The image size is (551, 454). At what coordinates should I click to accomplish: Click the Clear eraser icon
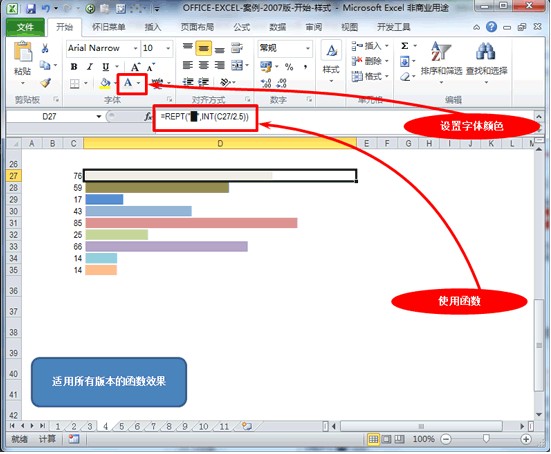click(x=406, y=76)
